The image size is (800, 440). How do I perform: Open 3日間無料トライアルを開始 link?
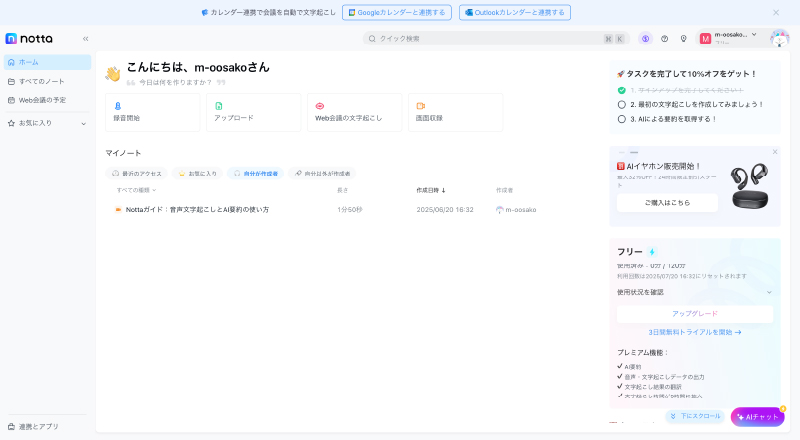(695, 332)
